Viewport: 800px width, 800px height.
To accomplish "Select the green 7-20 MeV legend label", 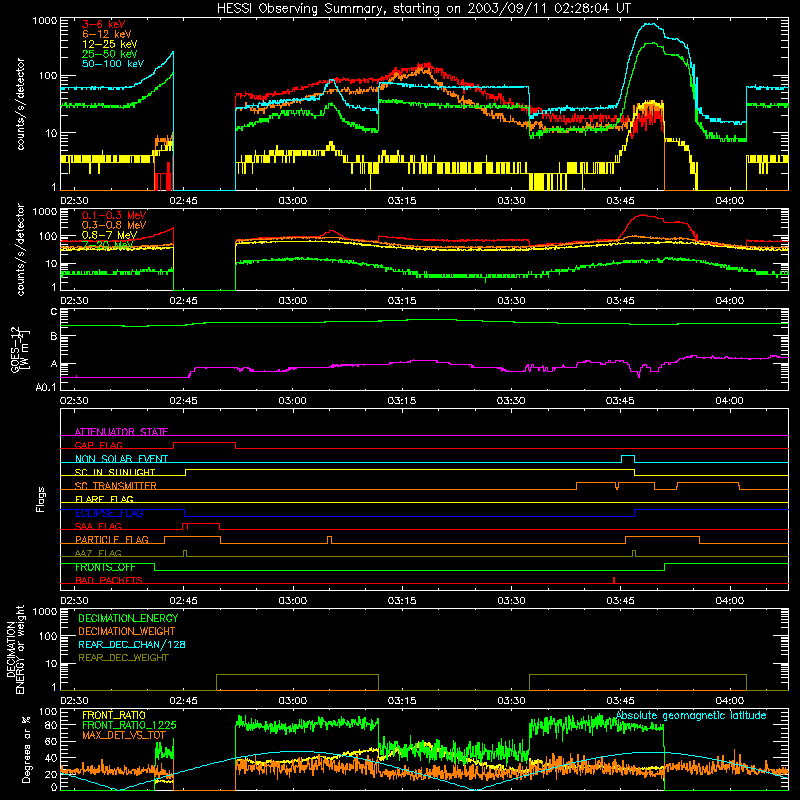I will click(108, 245).
